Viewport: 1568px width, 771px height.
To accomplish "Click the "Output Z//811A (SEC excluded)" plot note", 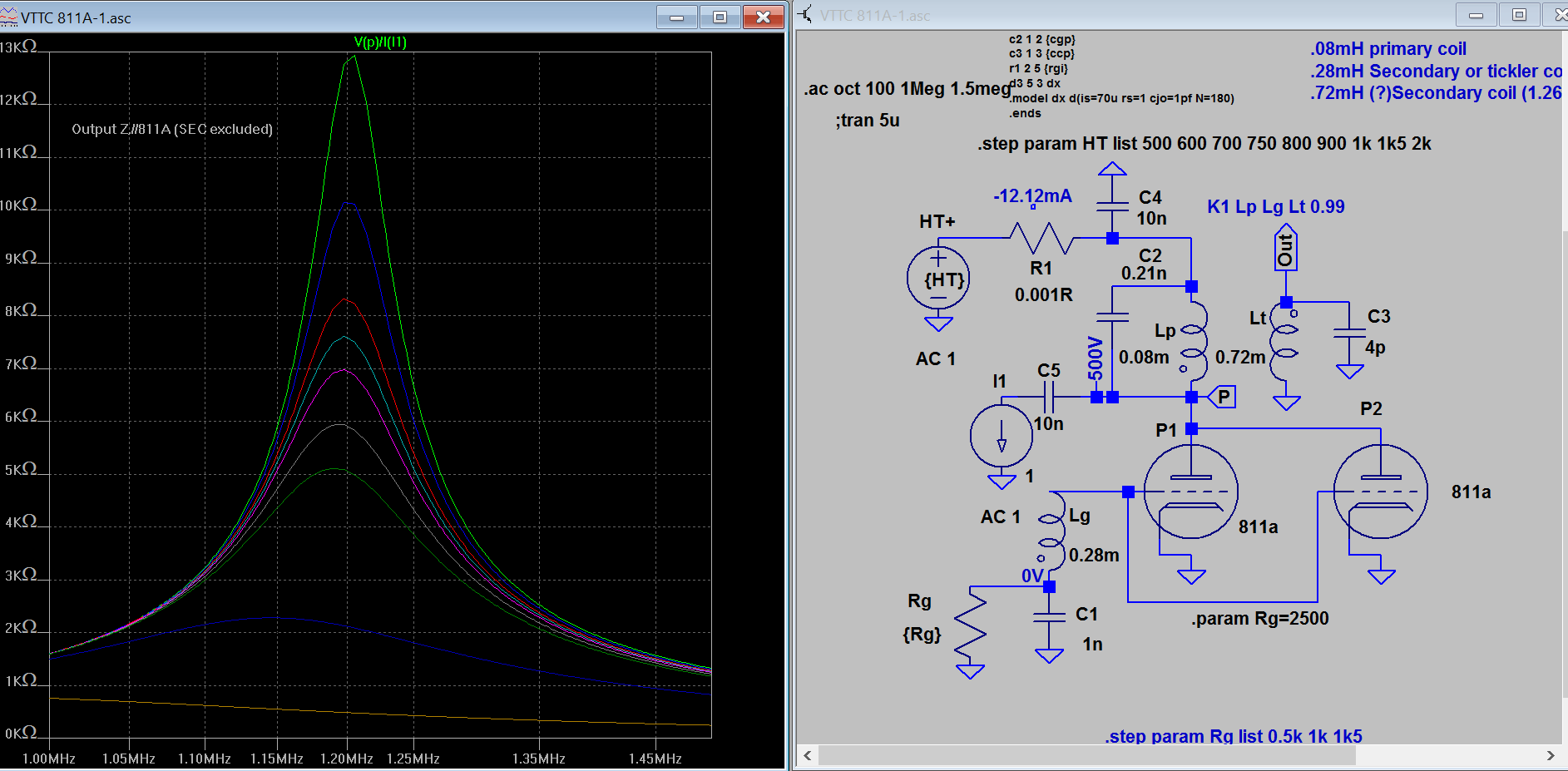I will tap(172, 129).
